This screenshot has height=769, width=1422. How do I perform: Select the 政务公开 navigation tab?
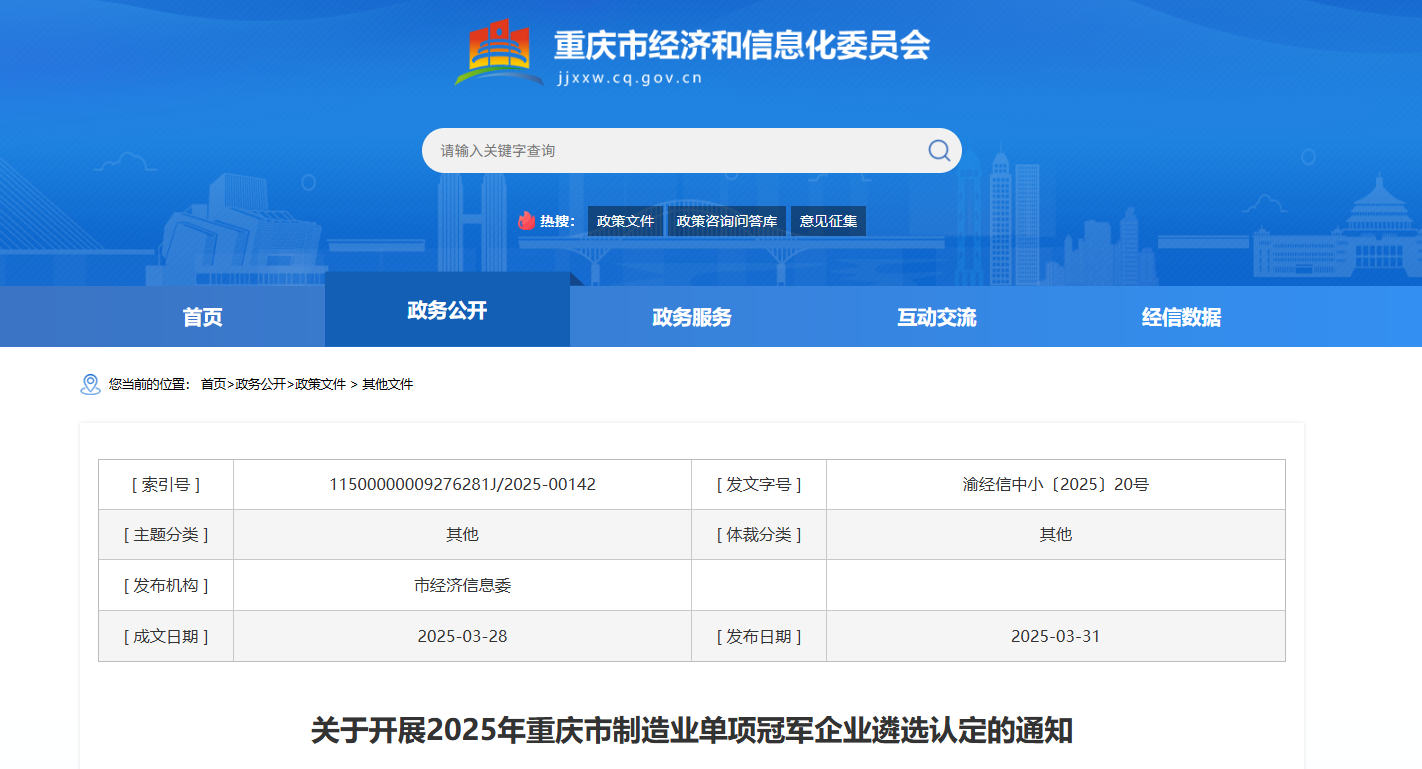[447, 311]
